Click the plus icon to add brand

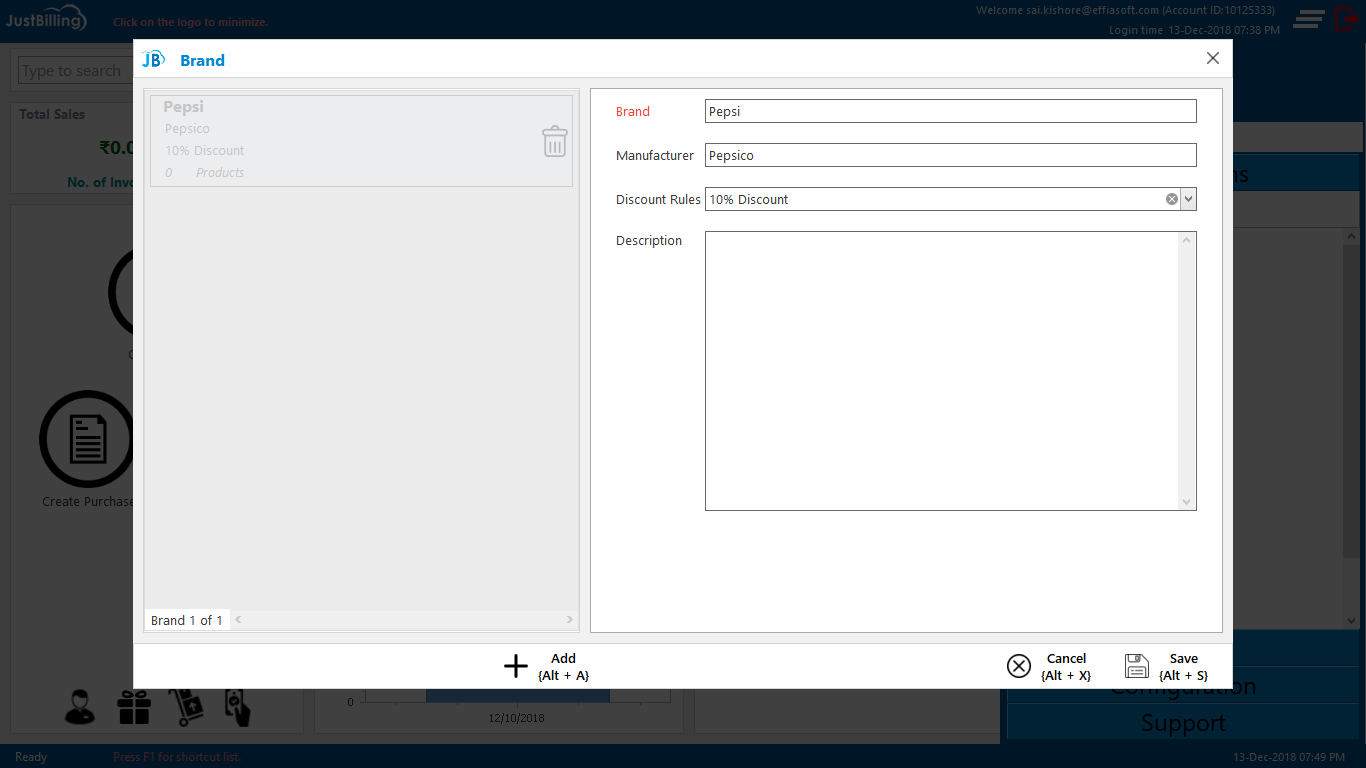tap(515, 666)
